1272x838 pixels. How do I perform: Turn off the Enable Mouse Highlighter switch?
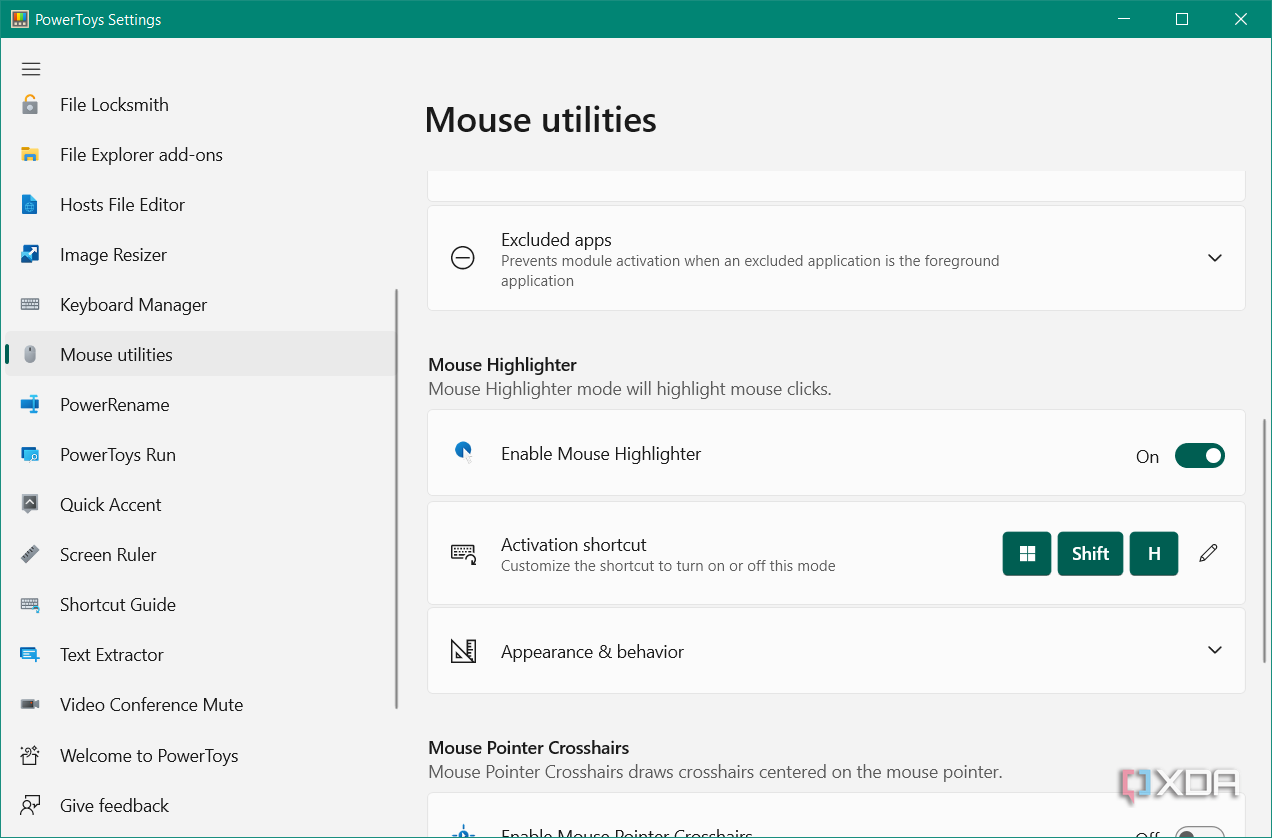click(x=1199, y=456)
